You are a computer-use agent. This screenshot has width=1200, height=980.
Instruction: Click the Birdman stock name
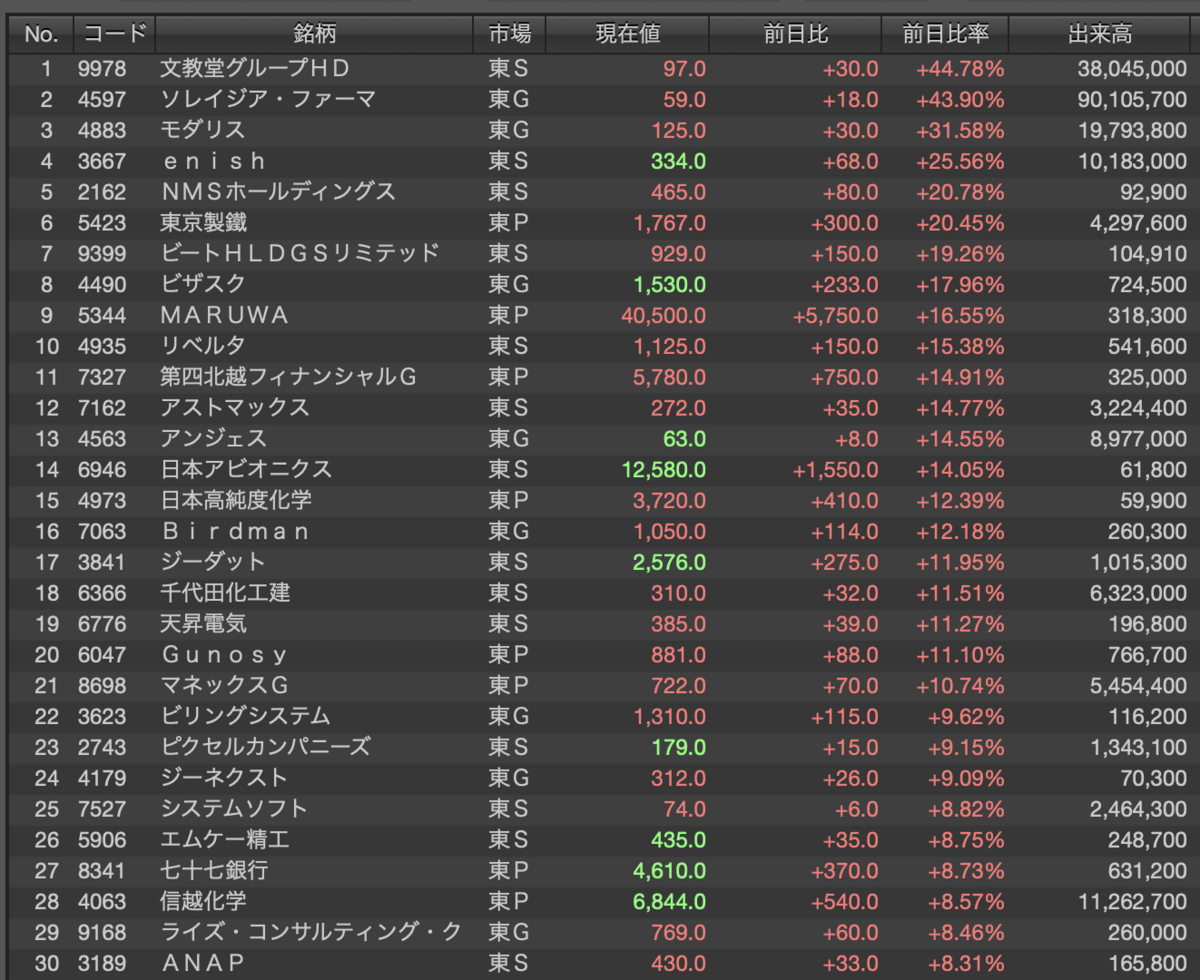235,531
